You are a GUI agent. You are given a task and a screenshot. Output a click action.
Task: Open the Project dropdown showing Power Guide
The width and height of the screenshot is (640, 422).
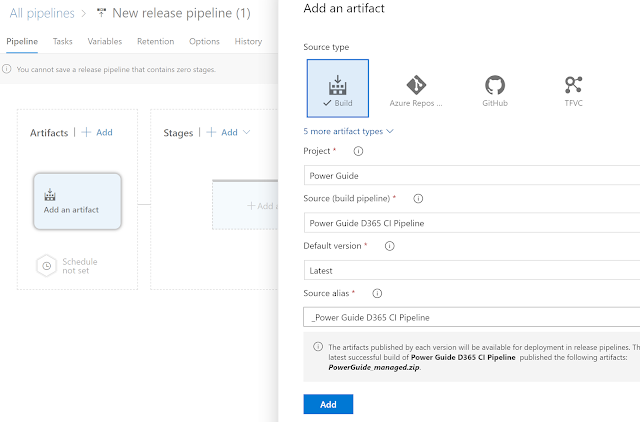pyautogui.click(x=470, y=175)
